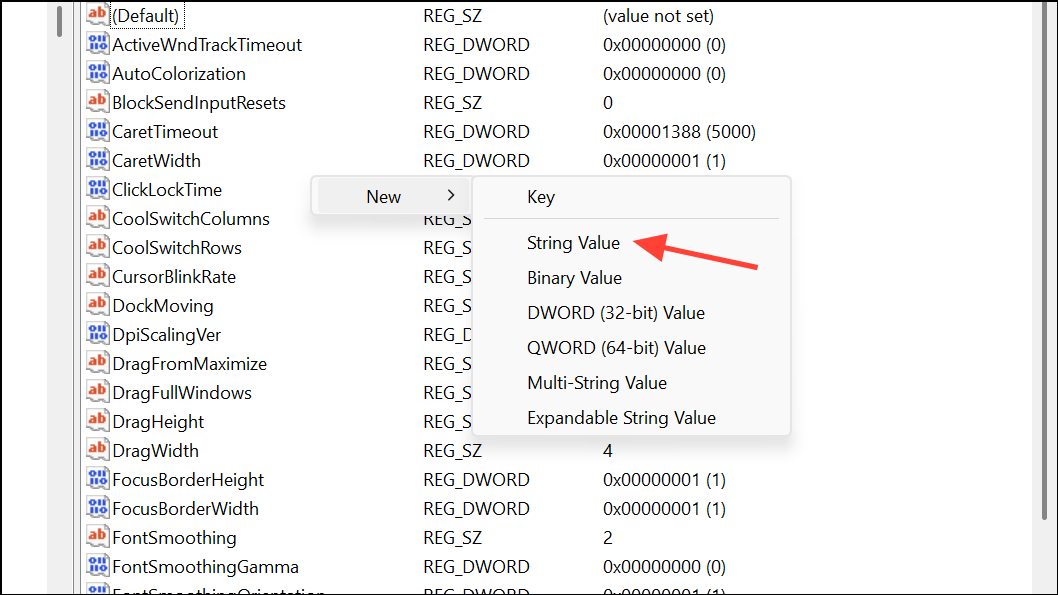Click the (Default) value icon

pyautogui.click(x=97, y=15)
